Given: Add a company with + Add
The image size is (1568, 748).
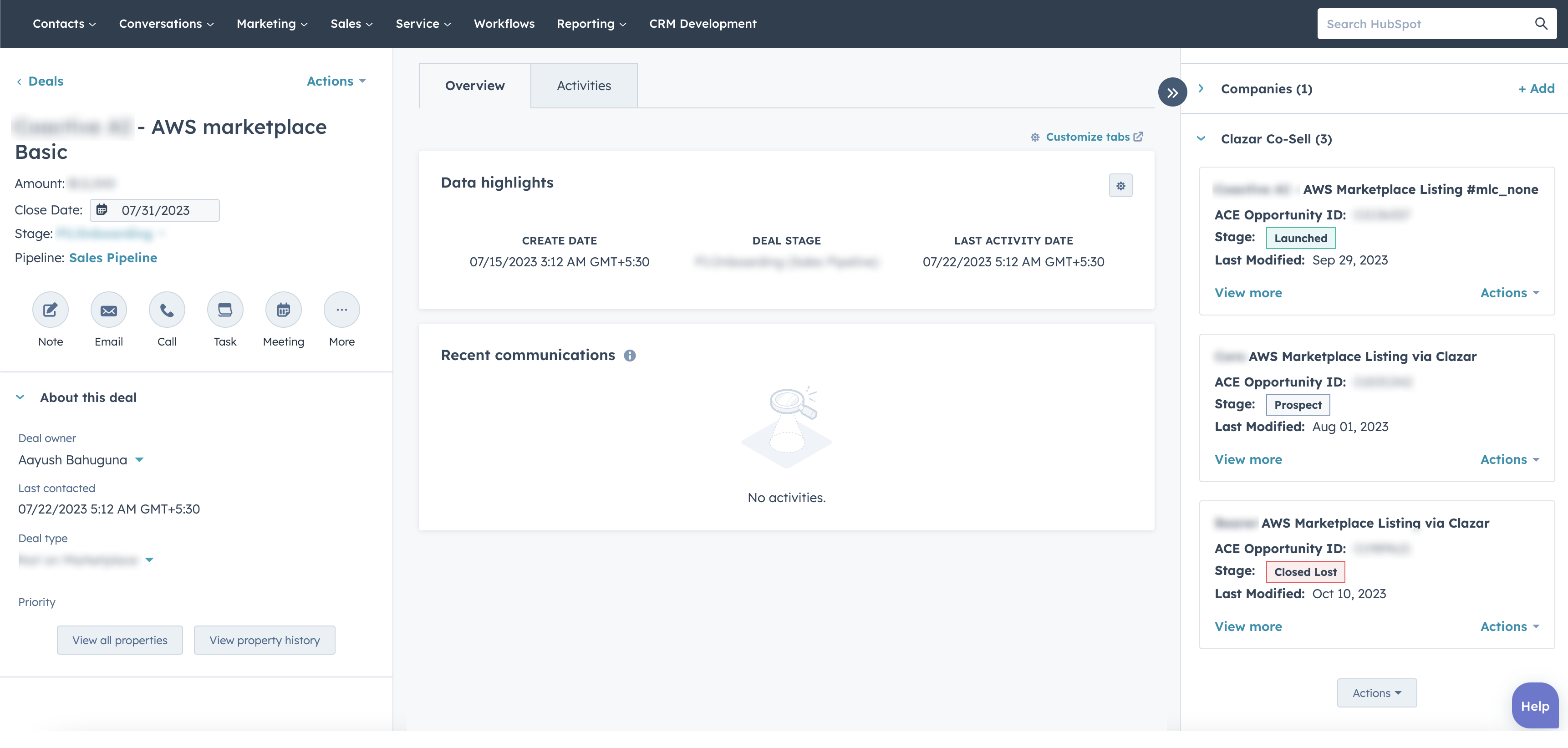Looking at the screenshot, I should click(1536, 89).
